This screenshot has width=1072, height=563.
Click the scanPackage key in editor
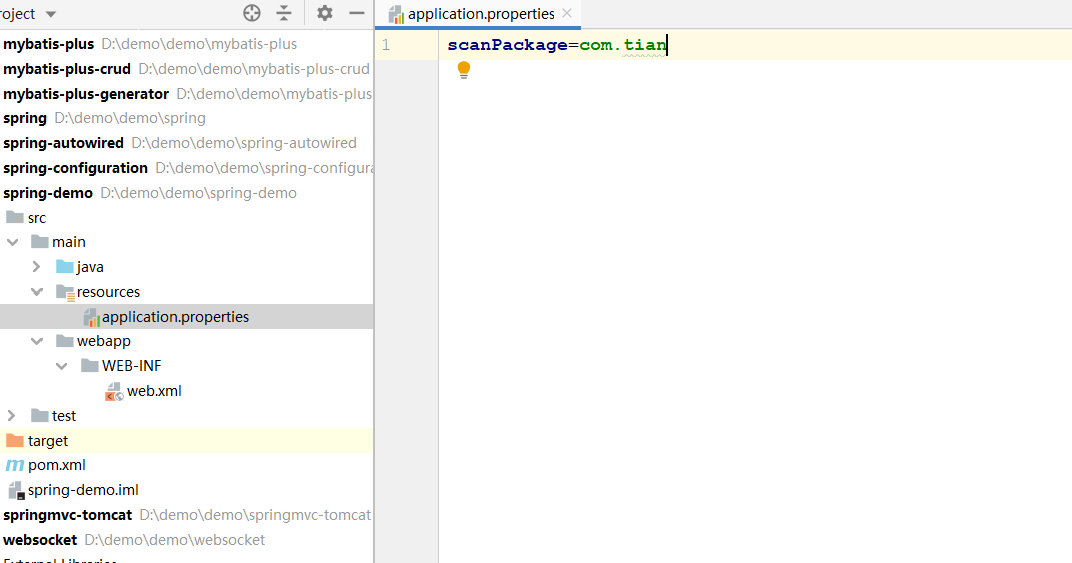click(507, 45)
